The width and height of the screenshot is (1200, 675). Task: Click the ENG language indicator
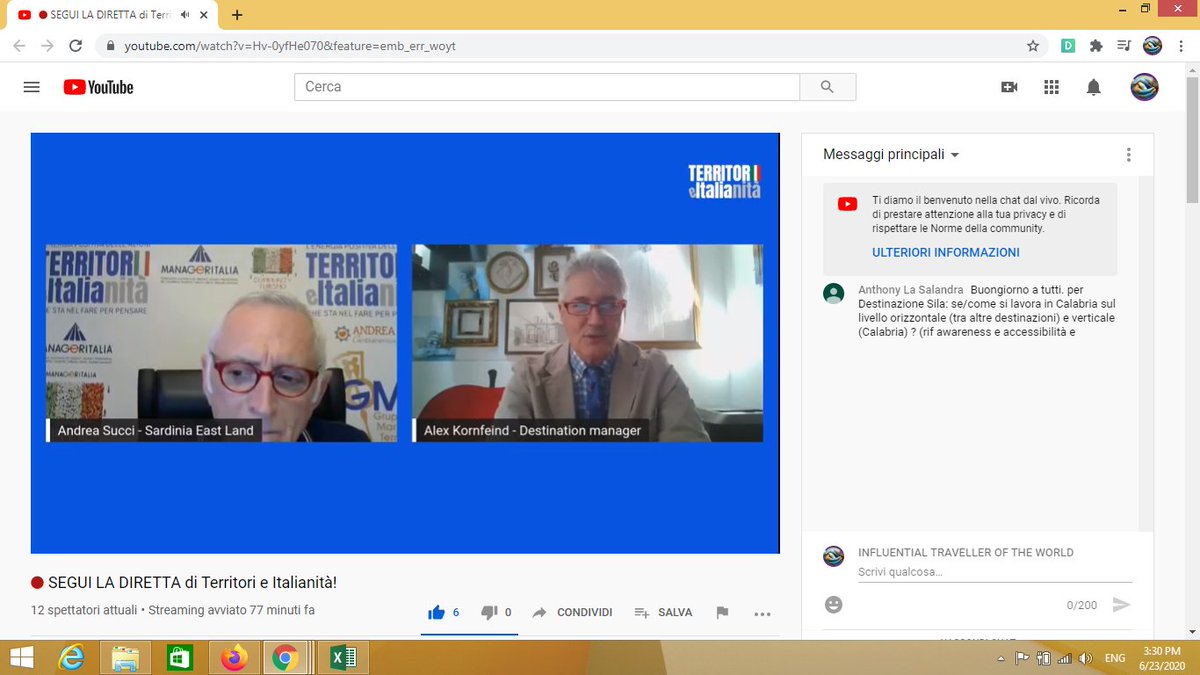pos(1115,658)
